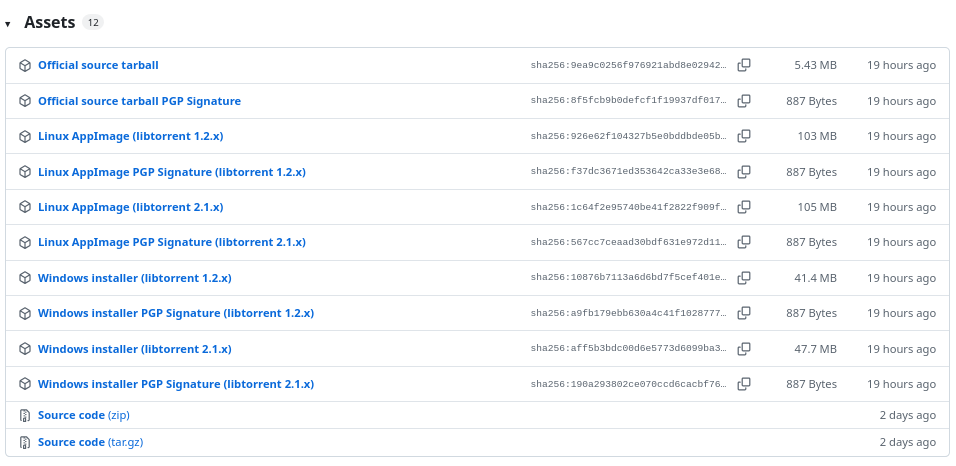
Task: Click package icon beside Windows installer (libtorrent 1.2.x)
Action: pyautogui.click(x=25, y=278)
